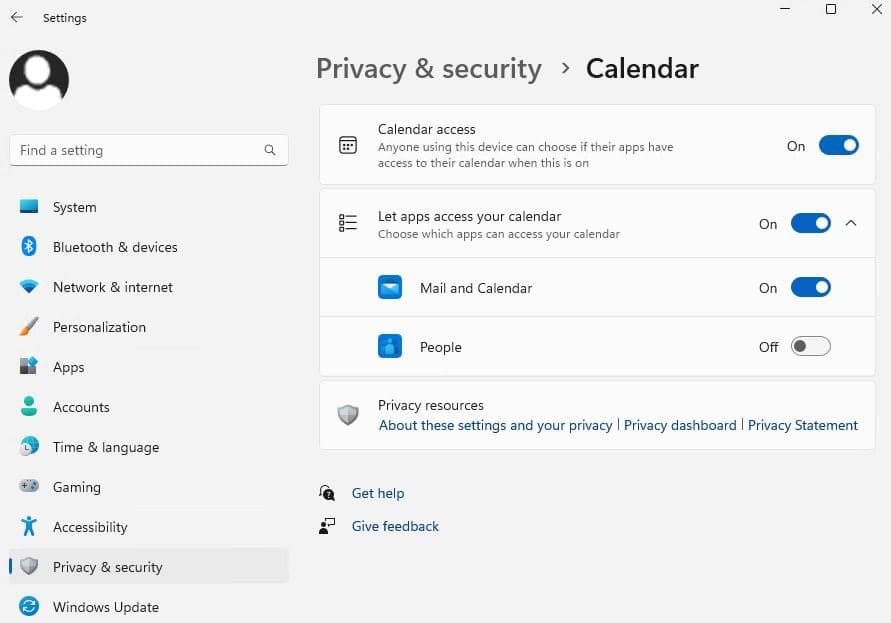
Task: Click the Mail and Calendar app icon
Action: pos(390,288)
